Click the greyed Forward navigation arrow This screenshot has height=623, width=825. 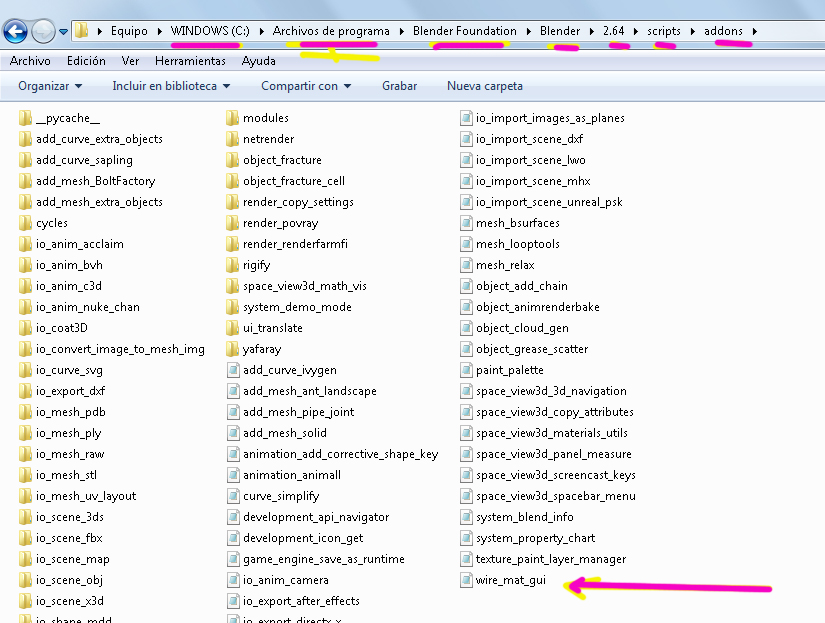43,31
